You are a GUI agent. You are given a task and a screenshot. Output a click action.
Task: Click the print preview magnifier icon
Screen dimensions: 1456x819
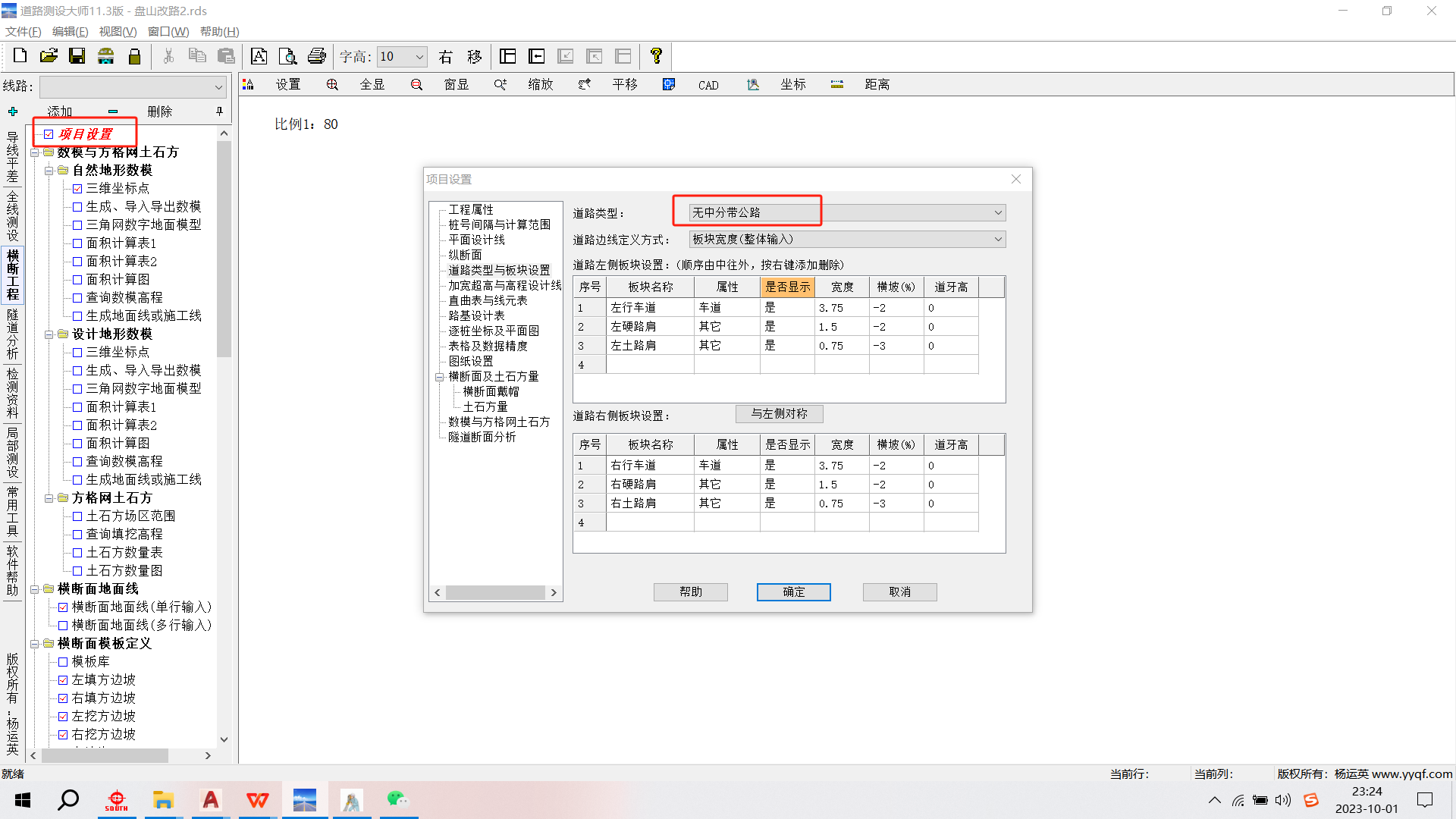tap(287, 56)
